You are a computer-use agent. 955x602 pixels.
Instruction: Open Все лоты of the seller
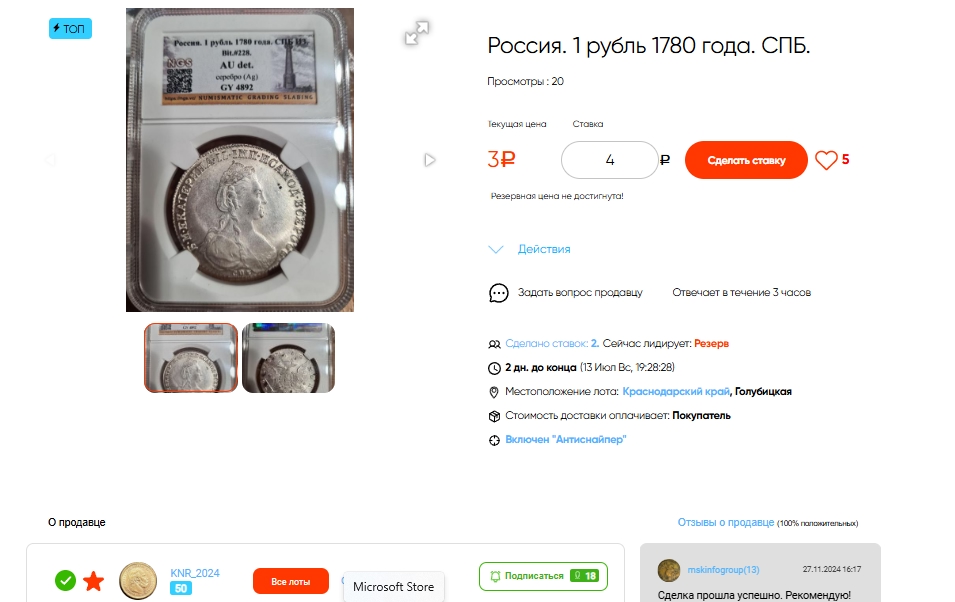point(291,581)
